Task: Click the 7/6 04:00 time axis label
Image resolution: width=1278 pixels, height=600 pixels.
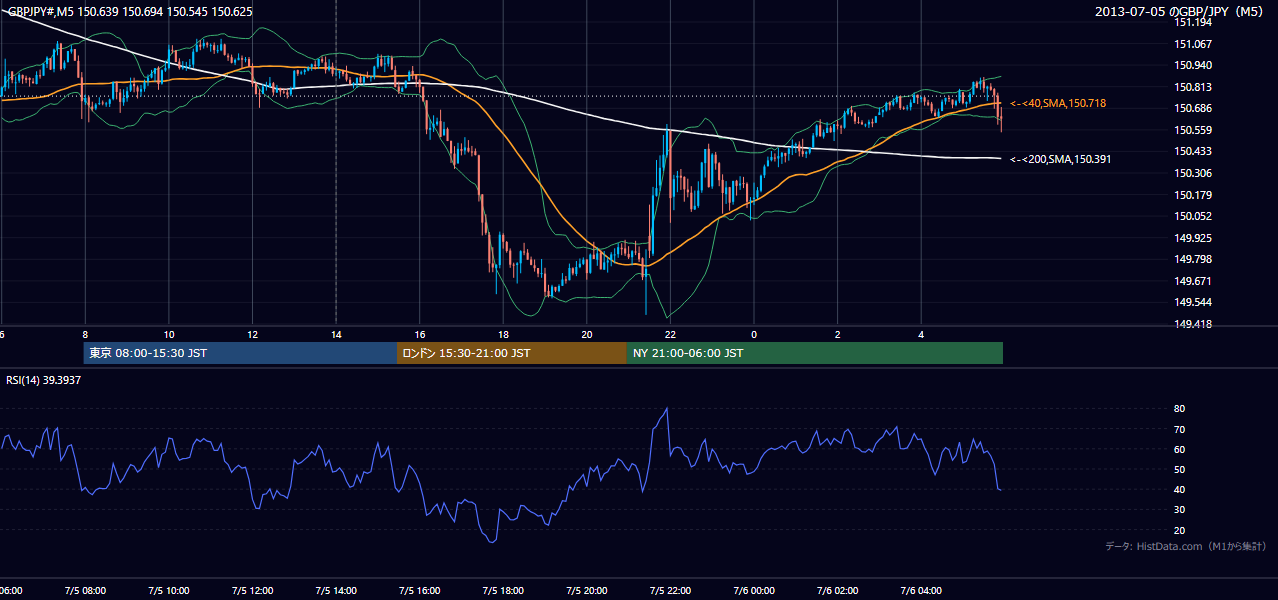Action: point(921,591)
